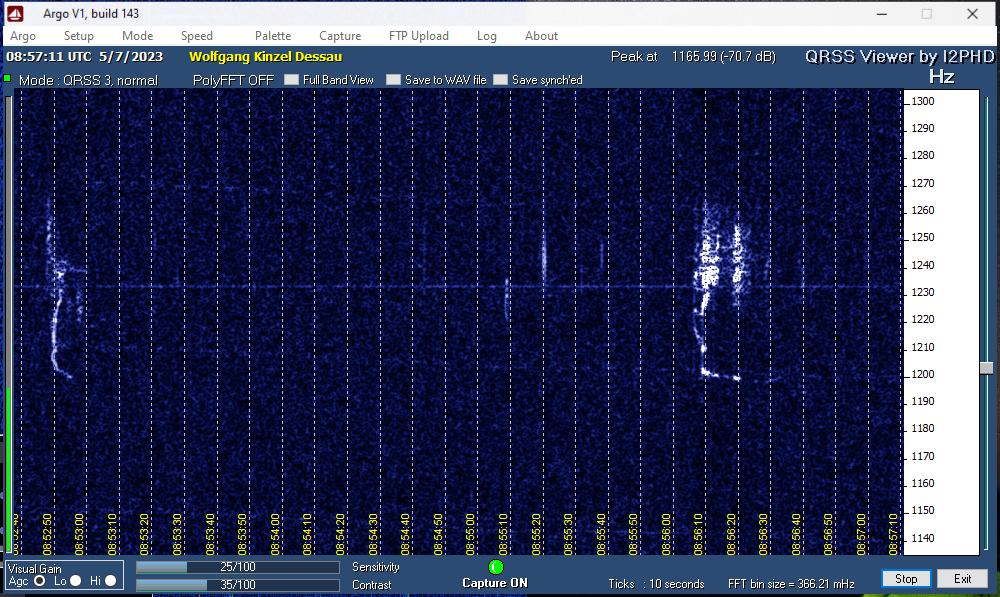Image resolution: width=1000 pixels, height=597 pixels.
Task: Open the Speed menu
Action: click(196, 36)
